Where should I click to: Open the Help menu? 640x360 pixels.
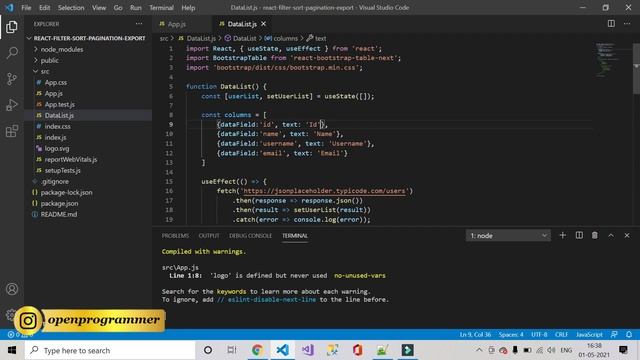(x=188, y=8)
